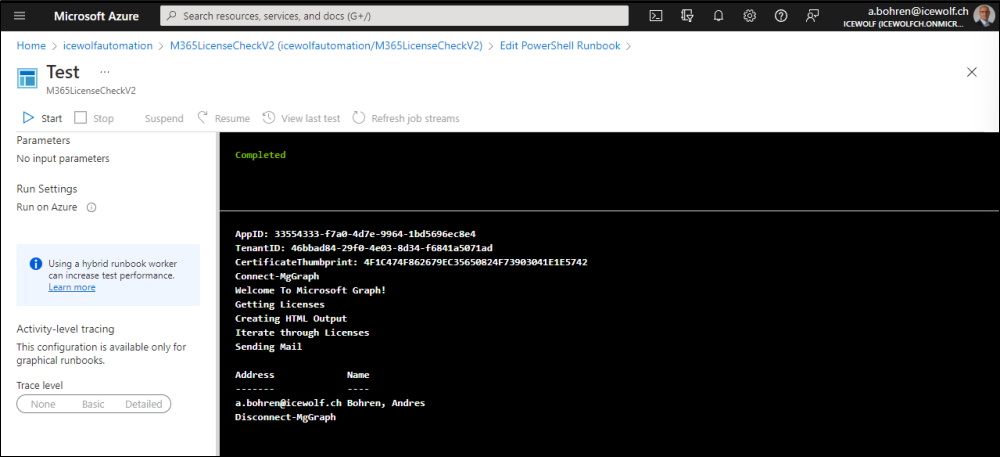1000x457 pixels.
Task: Click the Learn more link
Action: 72,287
